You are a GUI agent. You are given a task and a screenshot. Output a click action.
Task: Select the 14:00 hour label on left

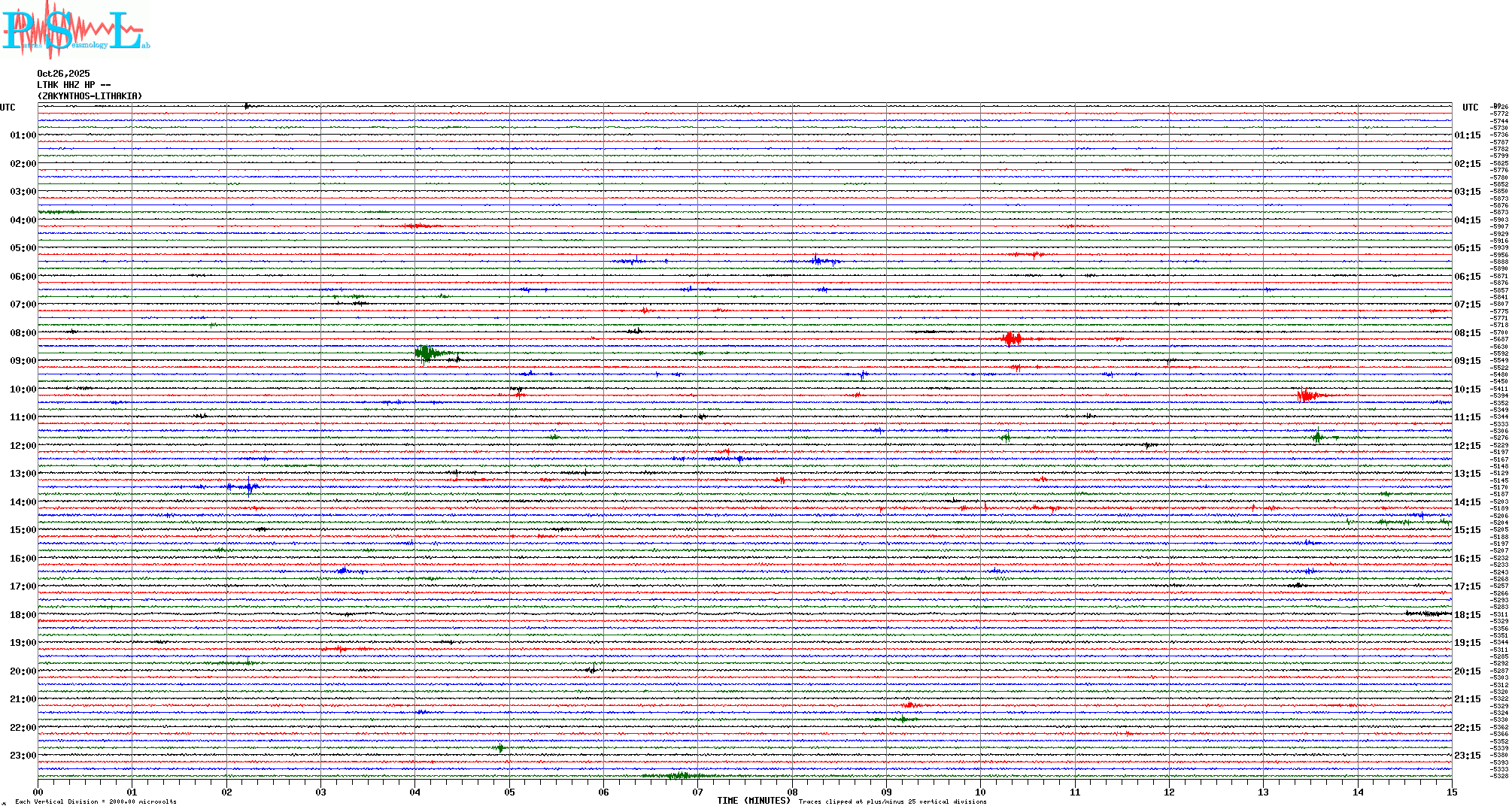tap(23, 502)
